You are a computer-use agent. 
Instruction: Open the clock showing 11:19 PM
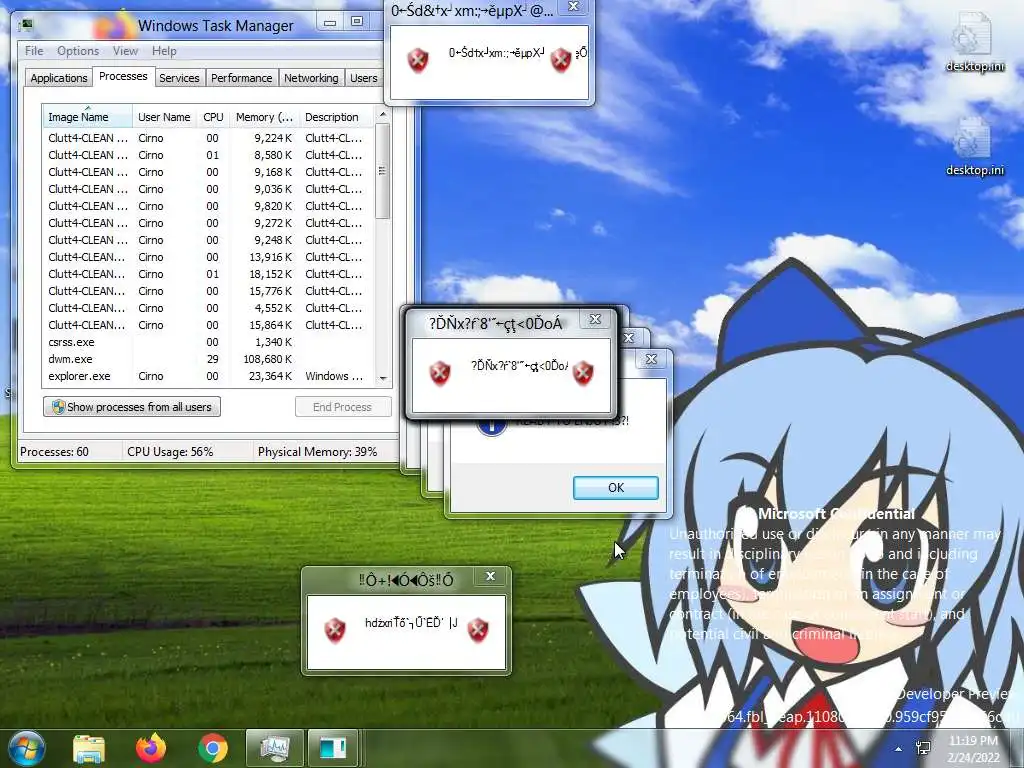(x=974, y=749)
